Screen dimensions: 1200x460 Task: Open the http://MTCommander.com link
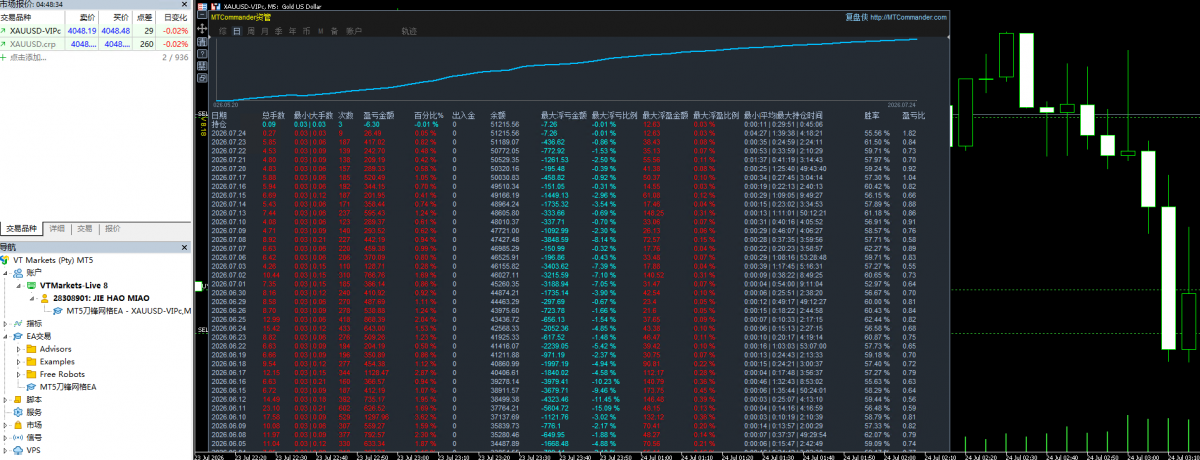tap(906, 17)
